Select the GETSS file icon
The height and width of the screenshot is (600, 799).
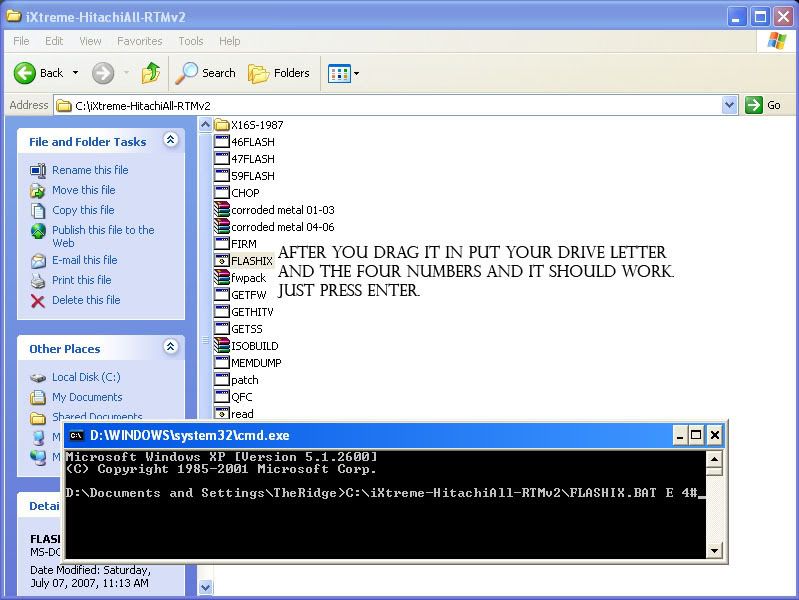click(x=222, y=329)
